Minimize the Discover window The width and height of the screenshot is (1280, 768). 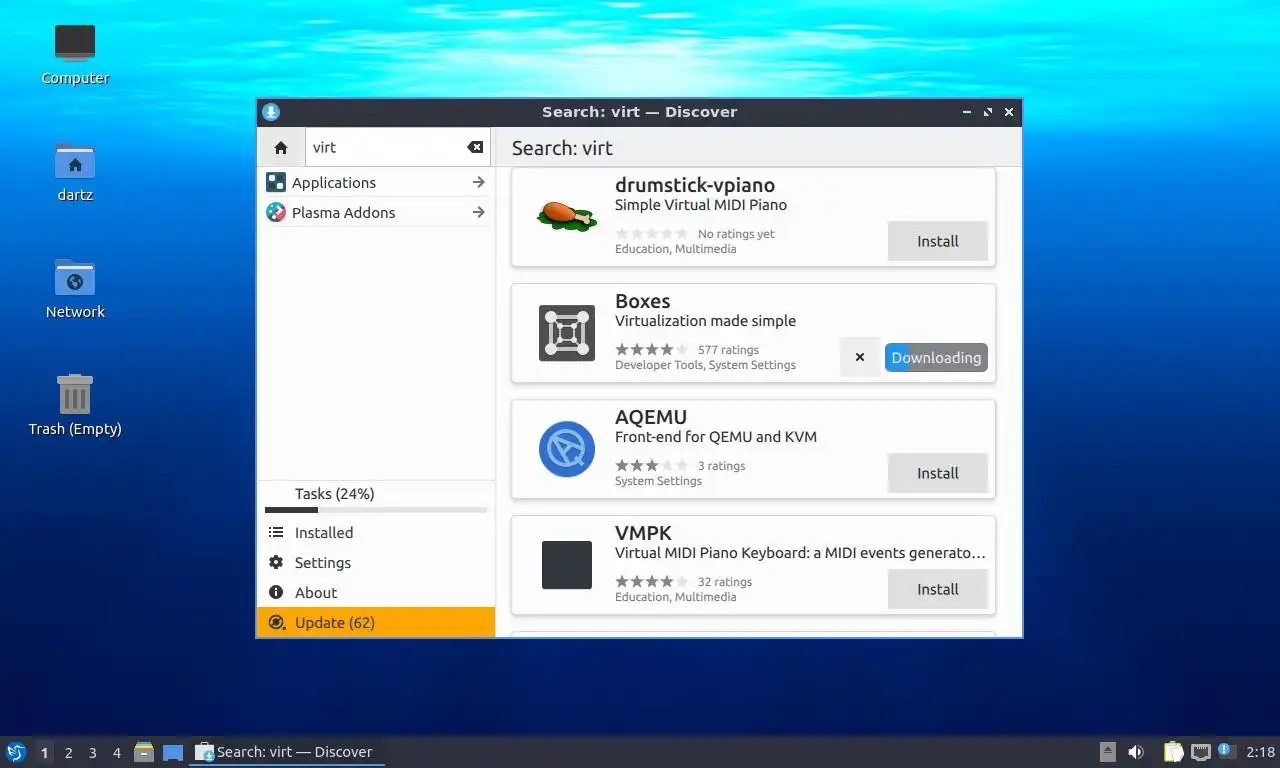coord(967,112)
